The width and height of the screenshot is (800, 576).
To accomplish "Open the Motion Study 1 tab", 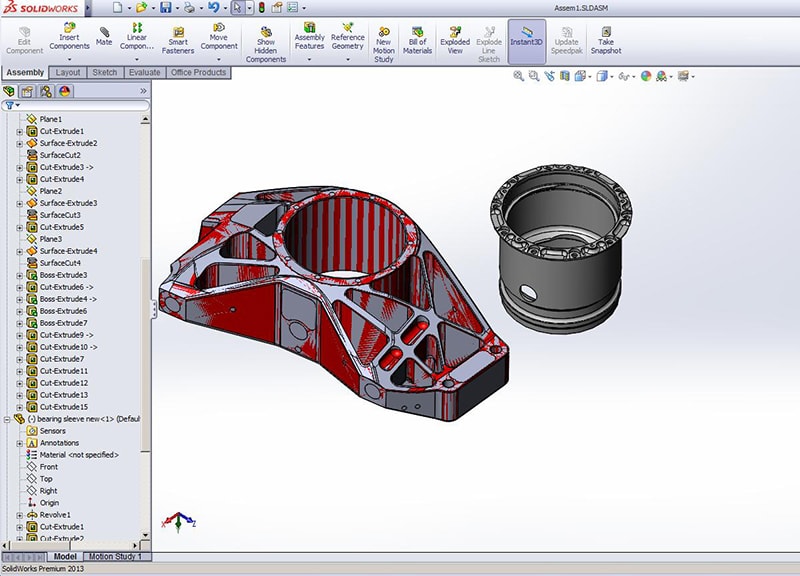I will point(113,558).
